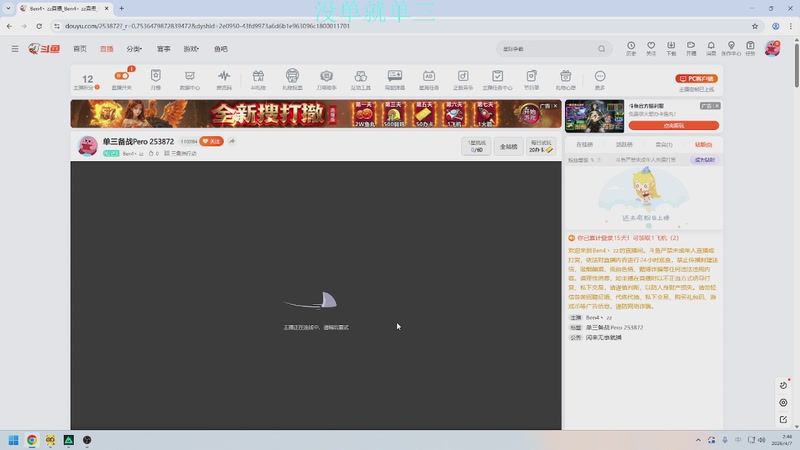Open the 刀塔助手 shield icon
This screenshot has height=450, width=800.
click(327, 79)
